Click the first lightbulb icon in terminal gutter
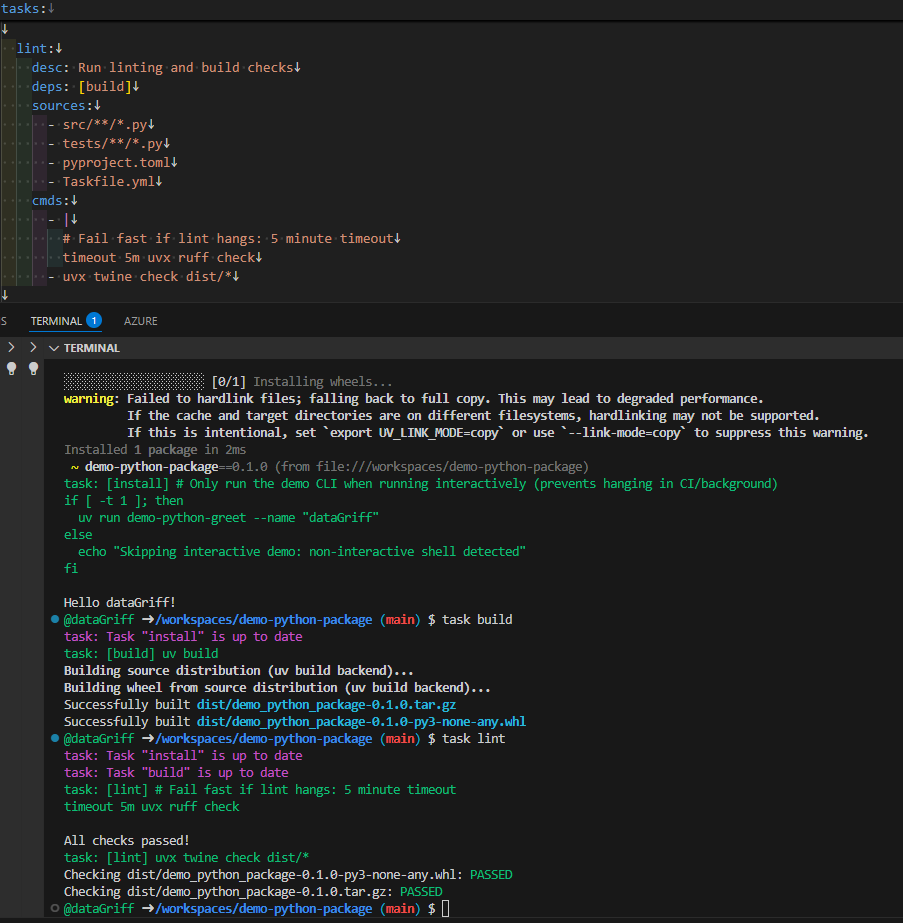 11,369
